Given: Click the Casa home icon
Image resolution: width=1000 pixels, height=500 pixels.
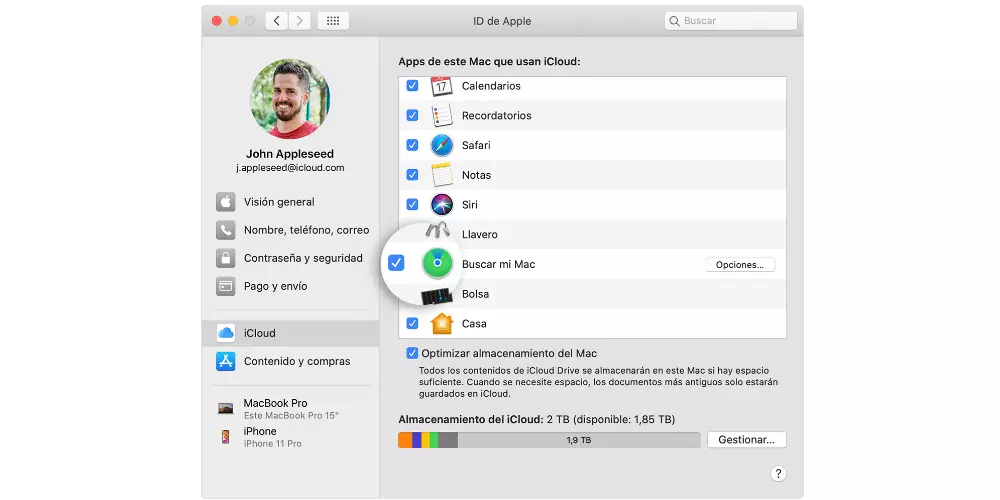Looking at the screenshot, I should [441, 323].
